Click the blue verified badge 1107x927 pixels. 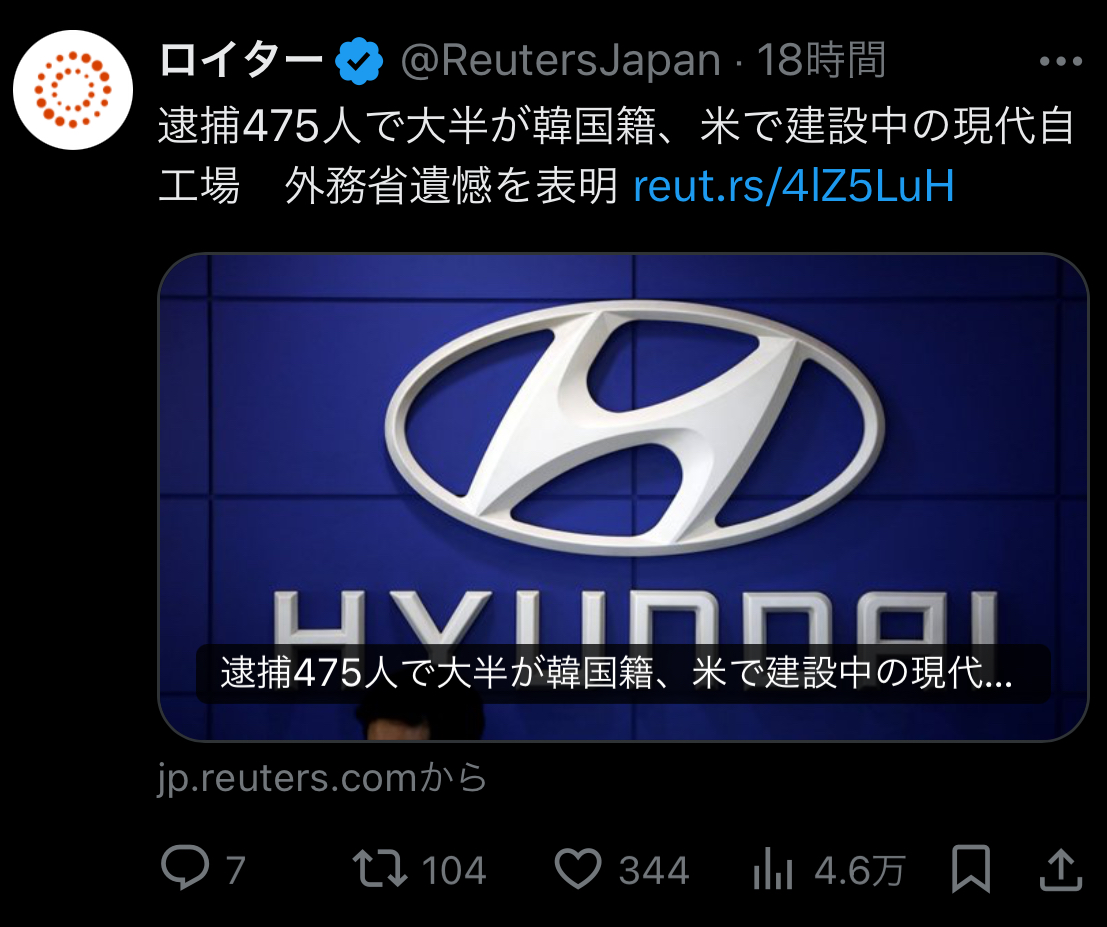point(359,61)
